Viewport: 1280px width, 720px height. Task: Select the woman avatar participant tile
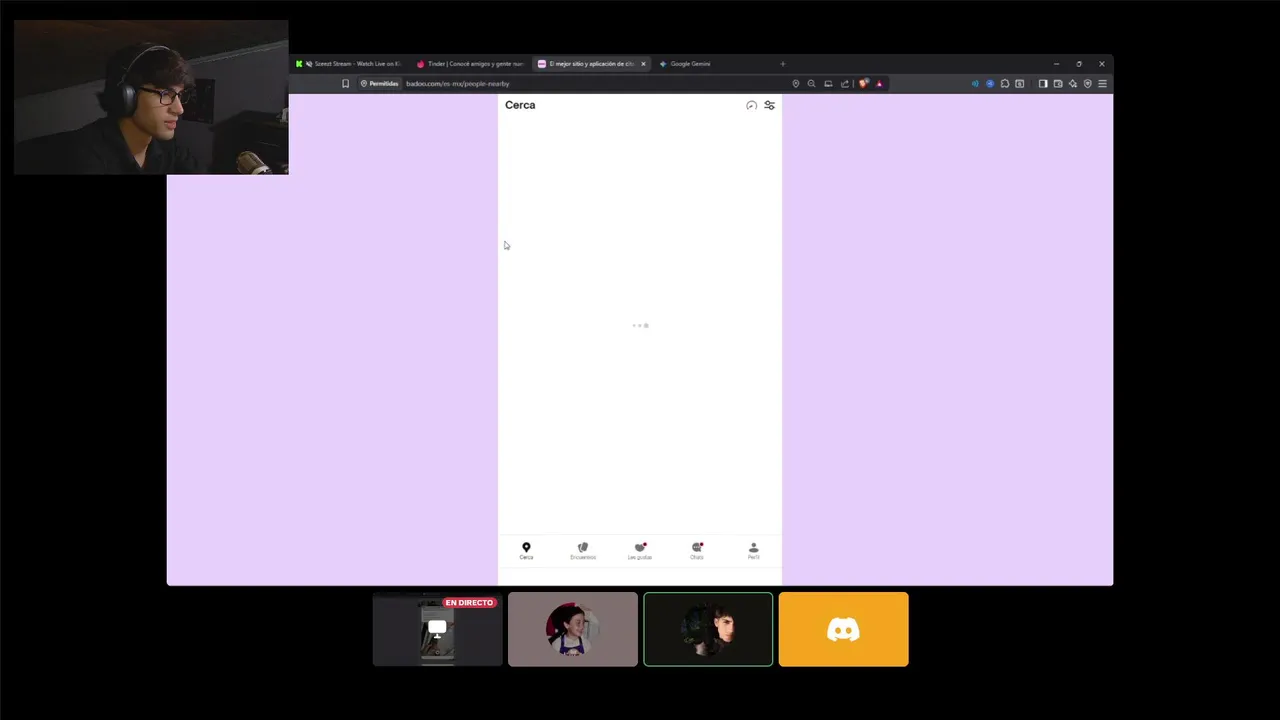[573, 629]
